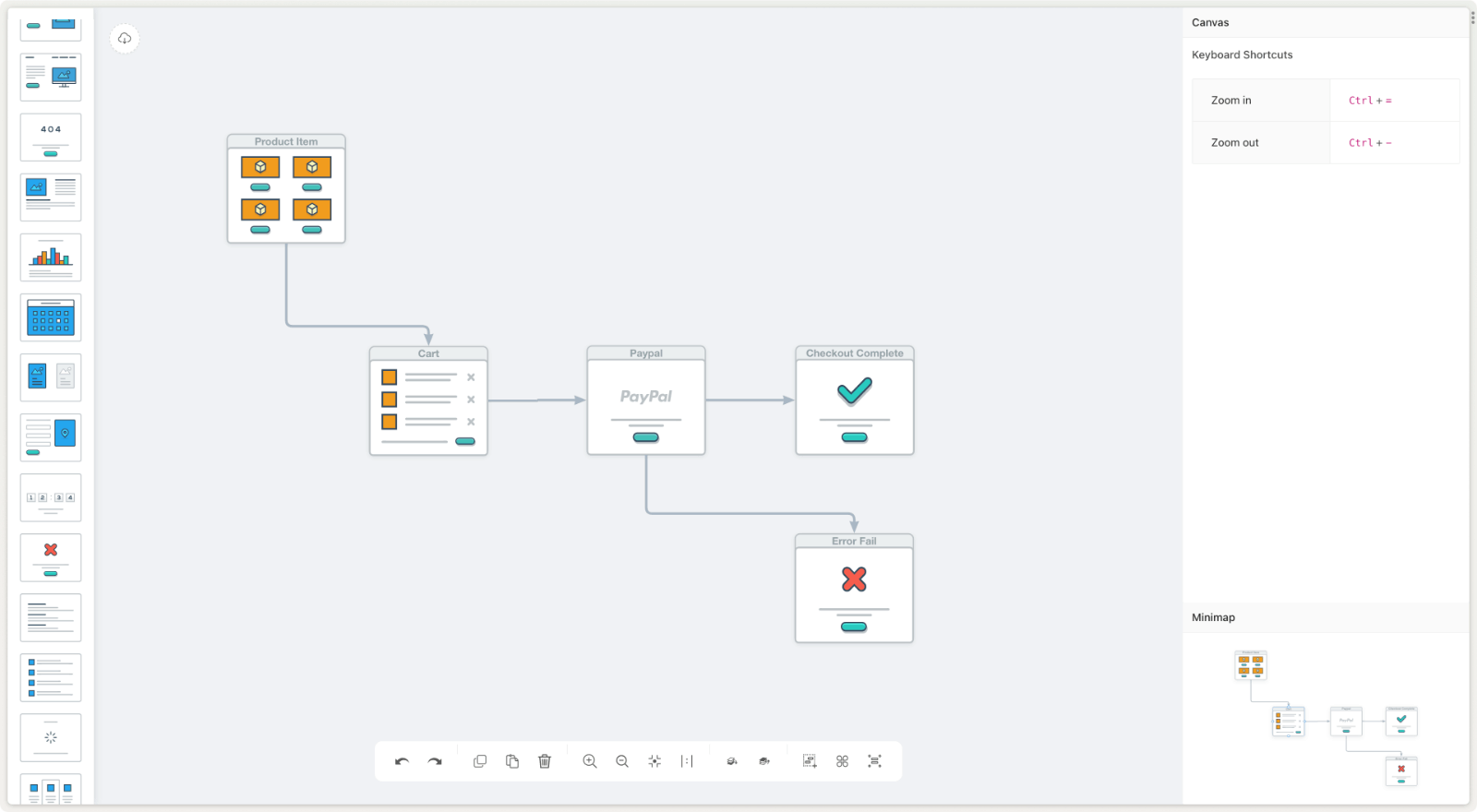Click the undo arrow in the toolbar
Screen dimensions: 1477x812
click(402, 761)
